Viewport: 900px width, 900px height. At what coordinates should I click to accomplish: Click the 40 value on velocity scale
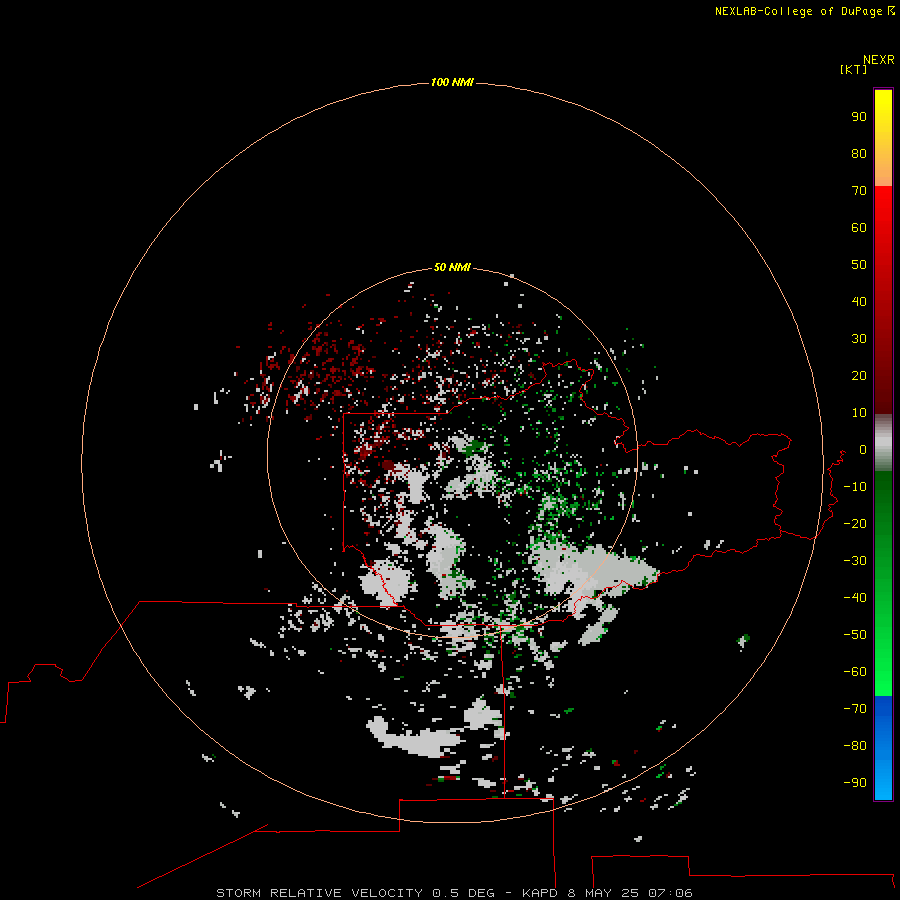[859, 301]
